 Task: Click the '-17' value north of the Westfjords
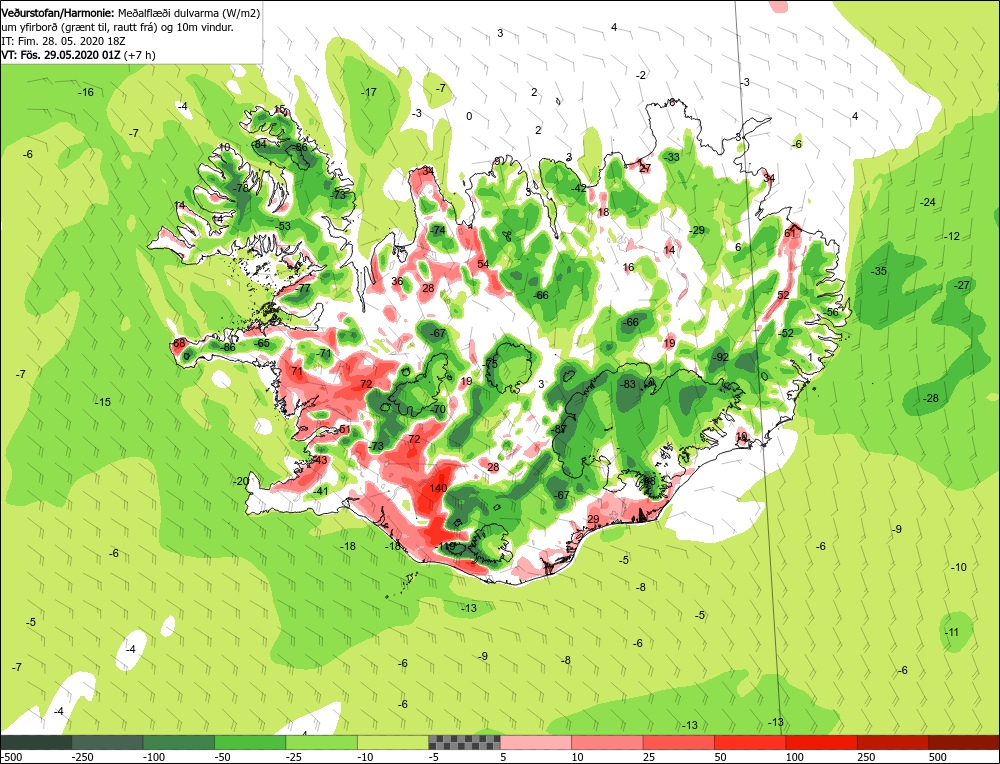[x=369, y=92]
